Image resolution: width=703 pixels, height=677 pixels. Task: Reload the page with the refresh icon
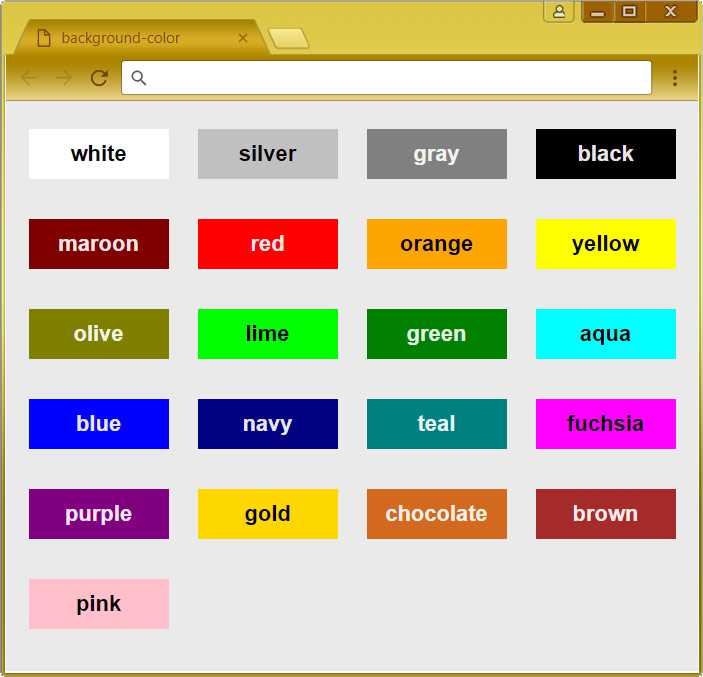[99, 78]
